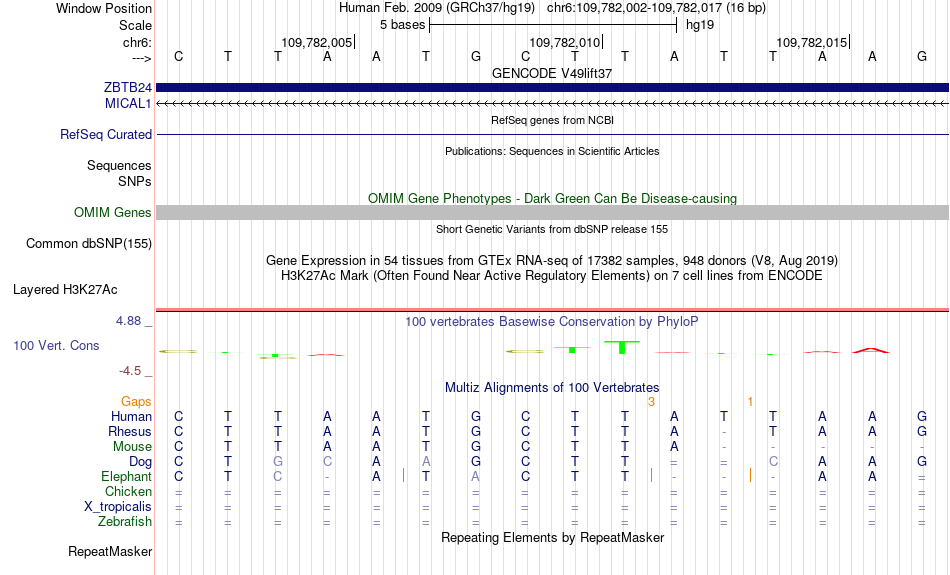Click the GENCODE V49lift37 track title
950x575 pixels.
(x=552, y=73)
